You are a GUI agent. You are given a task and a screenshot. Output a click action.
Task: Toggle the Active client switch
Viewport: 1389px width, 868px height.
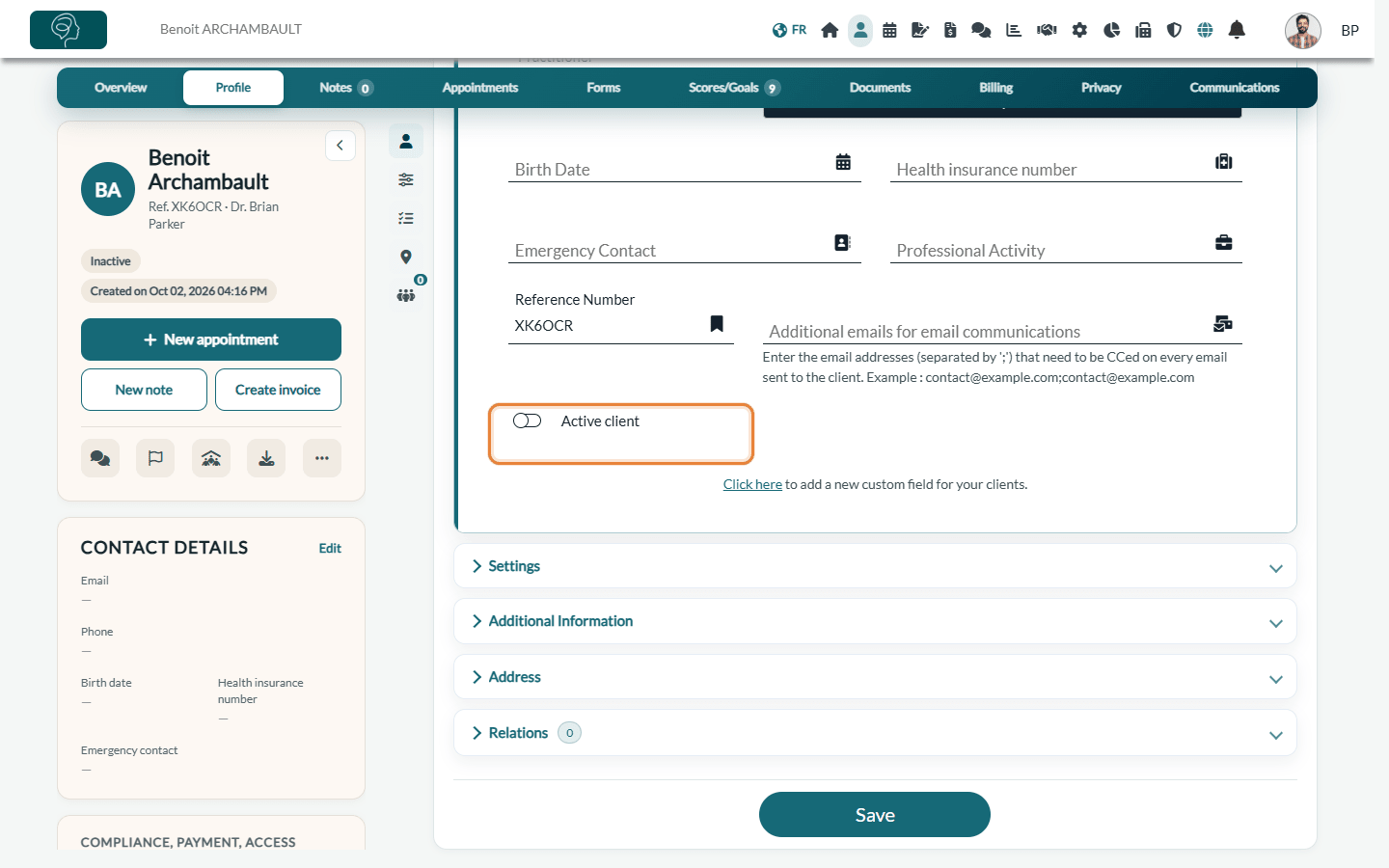coord(527,420)
